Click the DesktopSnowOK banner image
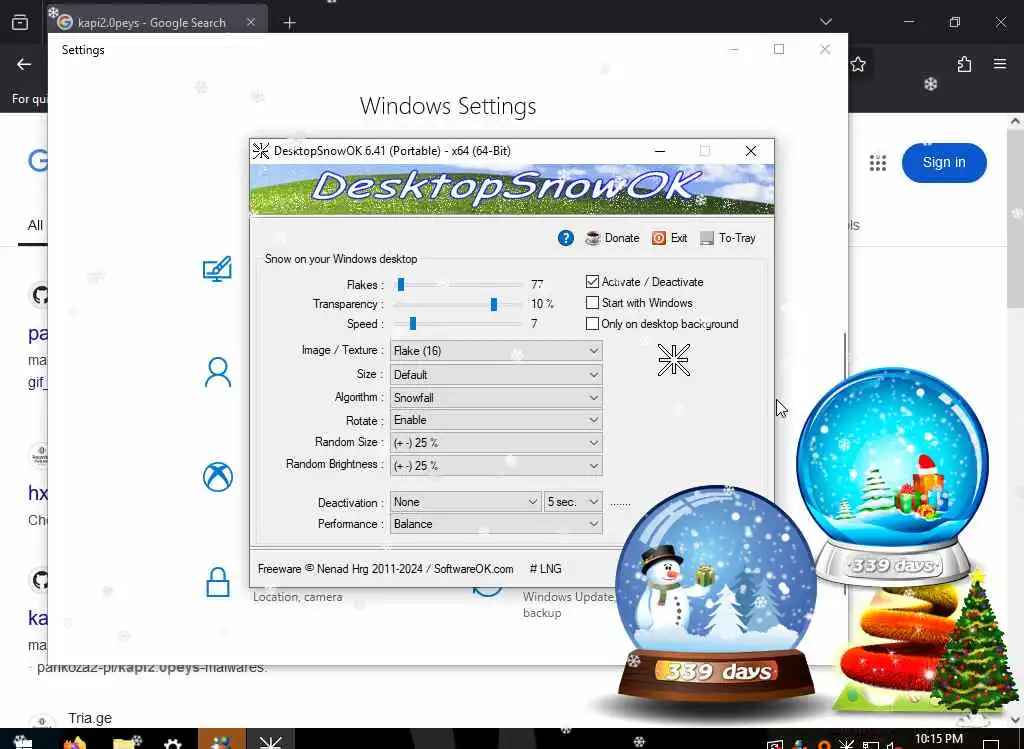This screenshot has height=749, width=1024. (x=512, y=189)
